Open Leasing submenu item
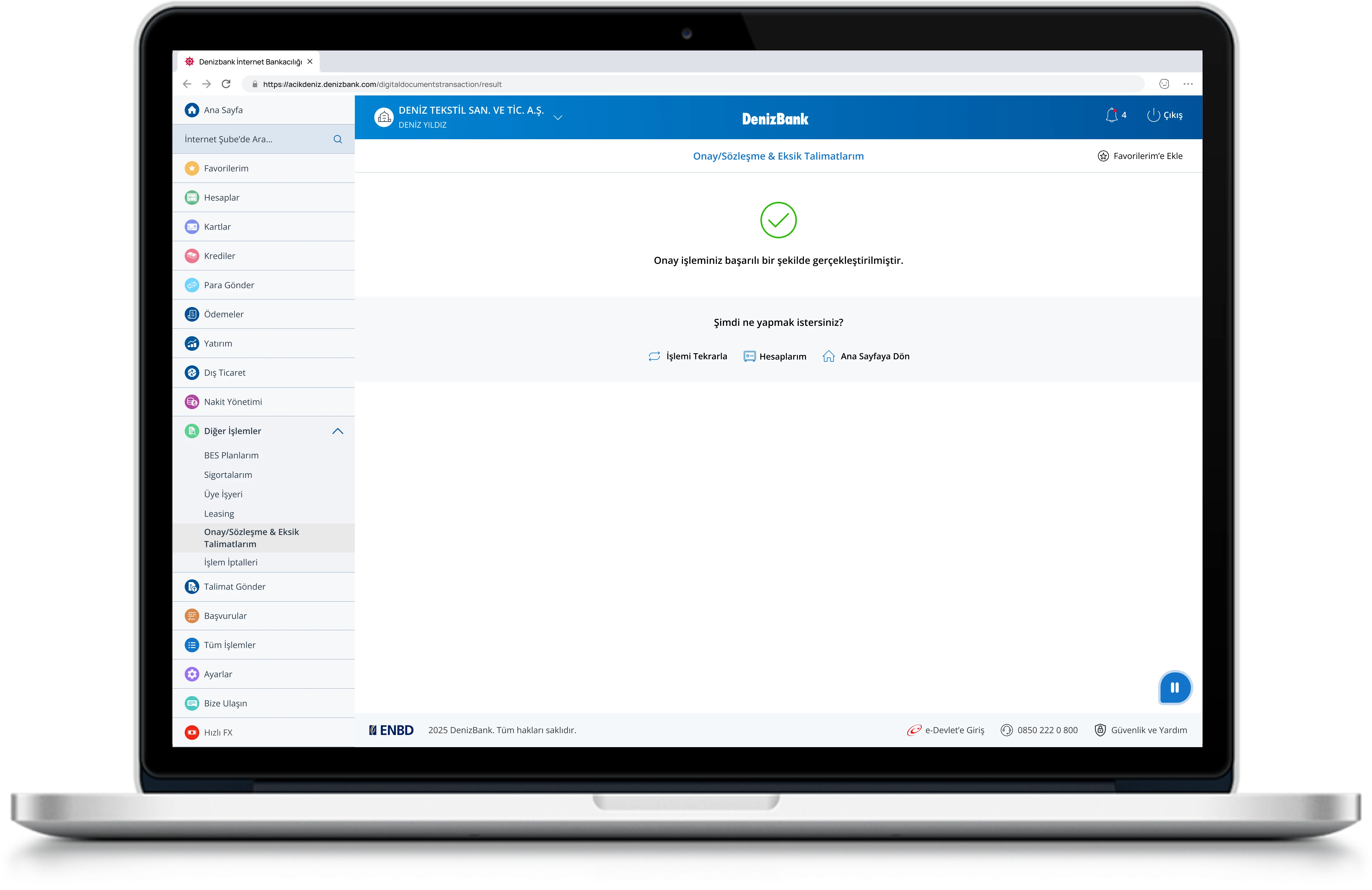This screenshot has height=890, width=1372. point(219,514)
